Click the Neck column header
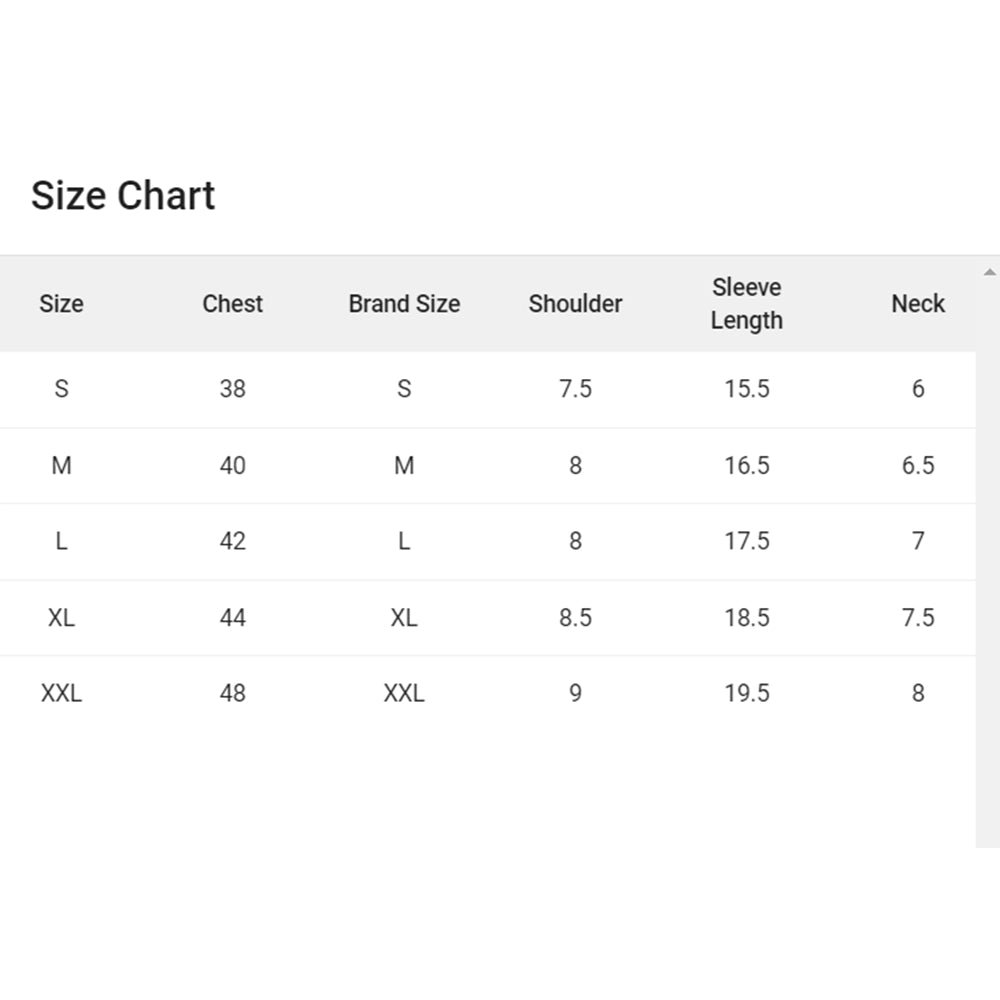Screen dimensions: 1000x1000 pyautogui.click(x=918, y=304)
